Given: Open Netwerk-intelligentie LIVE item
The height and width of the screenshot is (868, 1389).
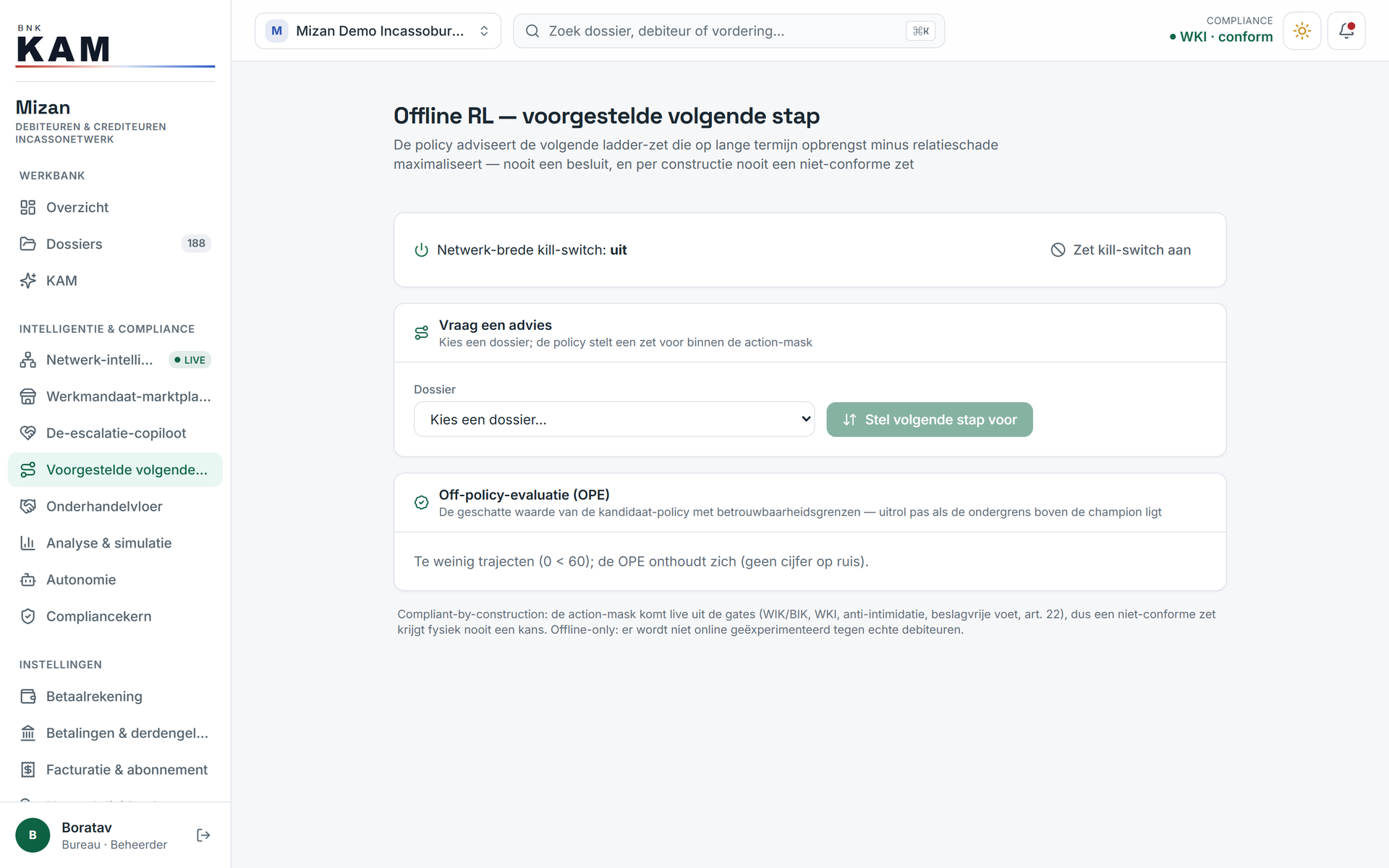Looking at the screenshot, I should click(115, 360).
